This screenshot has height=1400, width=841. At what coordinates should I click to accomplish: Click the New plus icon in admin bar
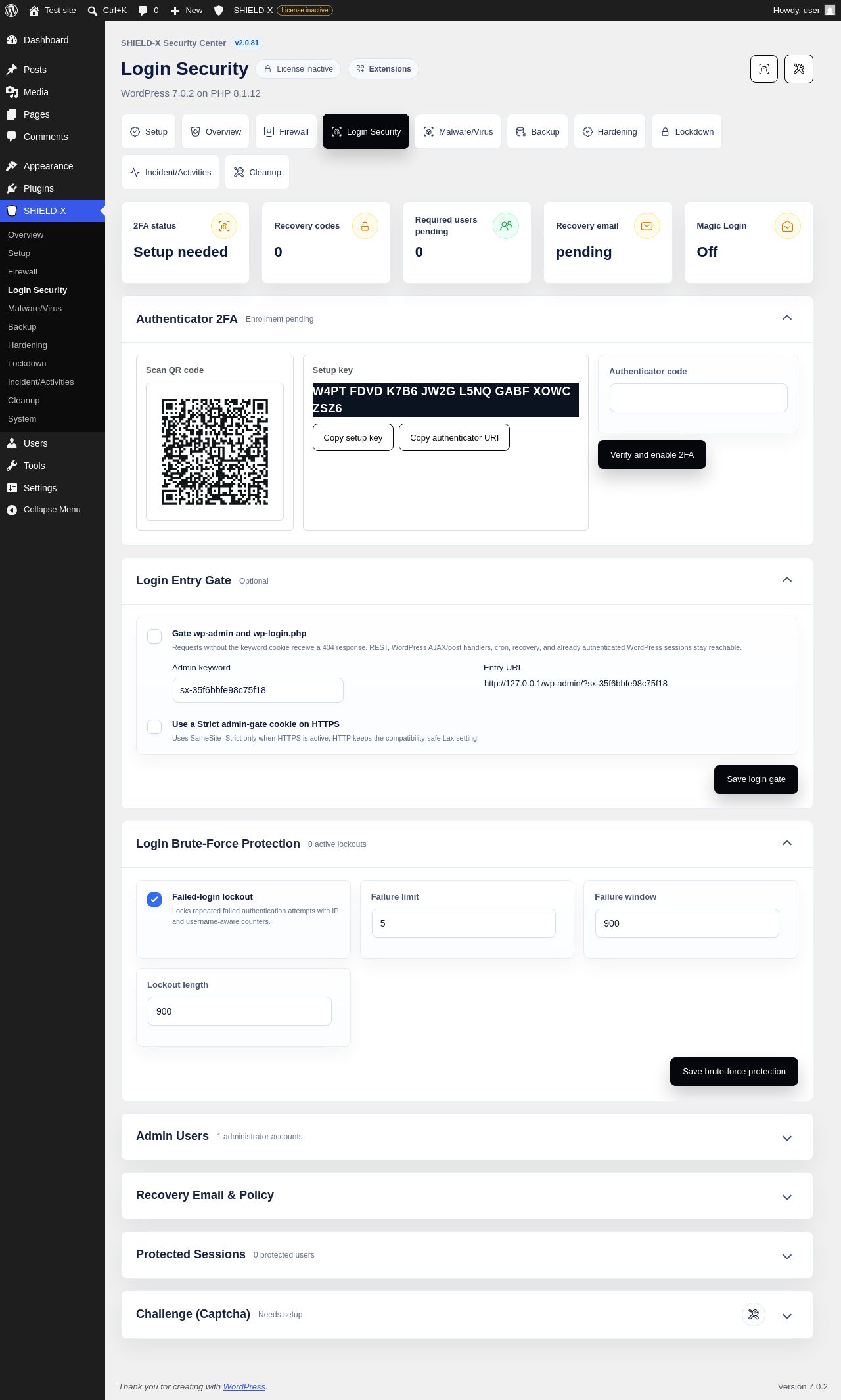click(x=175, y=11)
